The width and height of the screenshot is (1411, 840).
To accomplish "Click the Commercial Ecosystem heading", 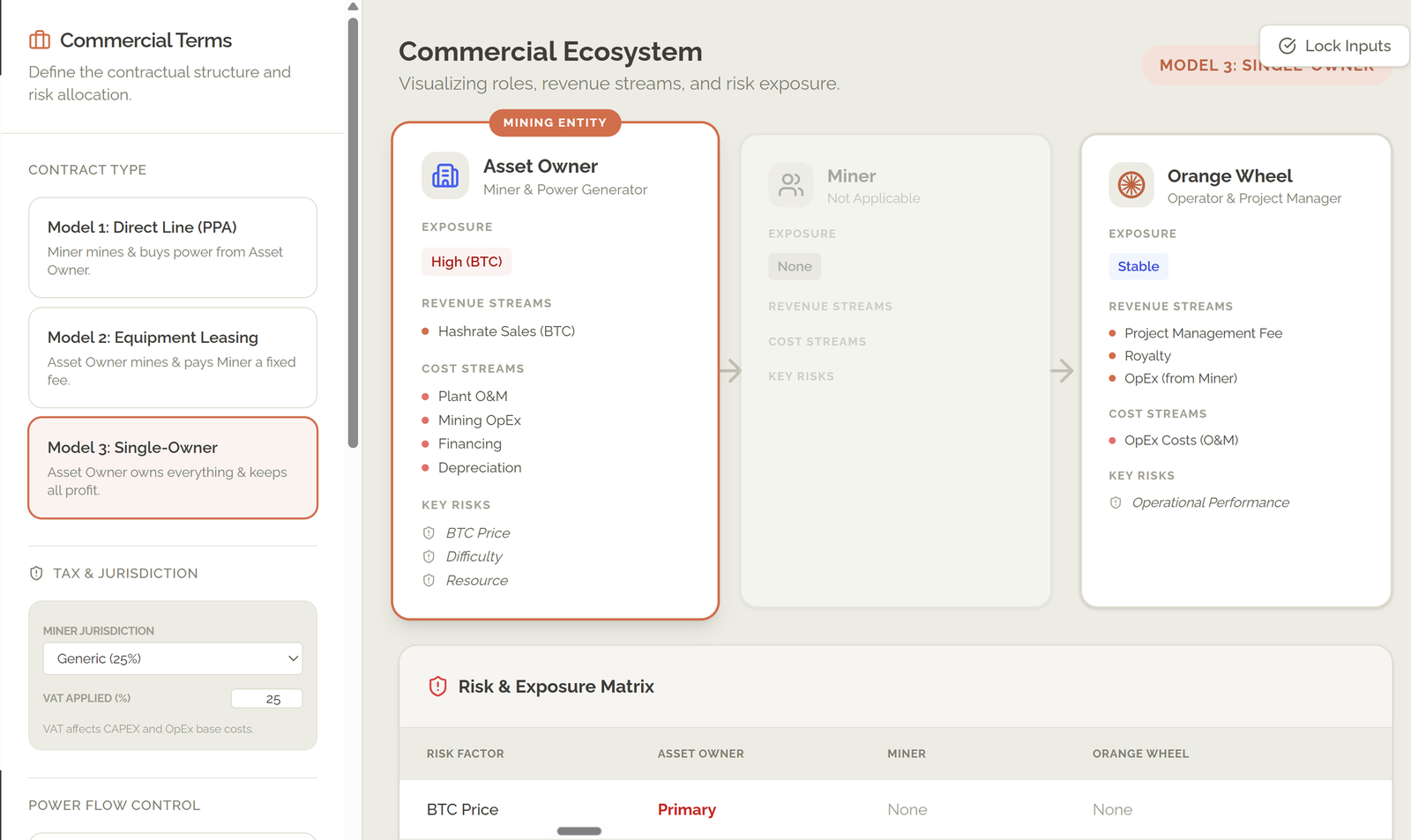I will pyautogui.click(x=550, y=52).
